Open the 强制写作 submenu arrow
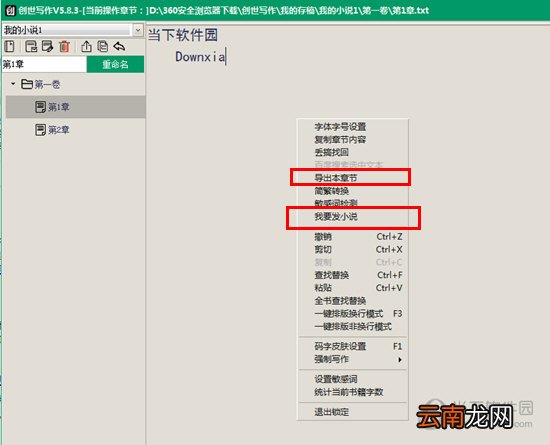The image size is (550, 445). point(400,359)
